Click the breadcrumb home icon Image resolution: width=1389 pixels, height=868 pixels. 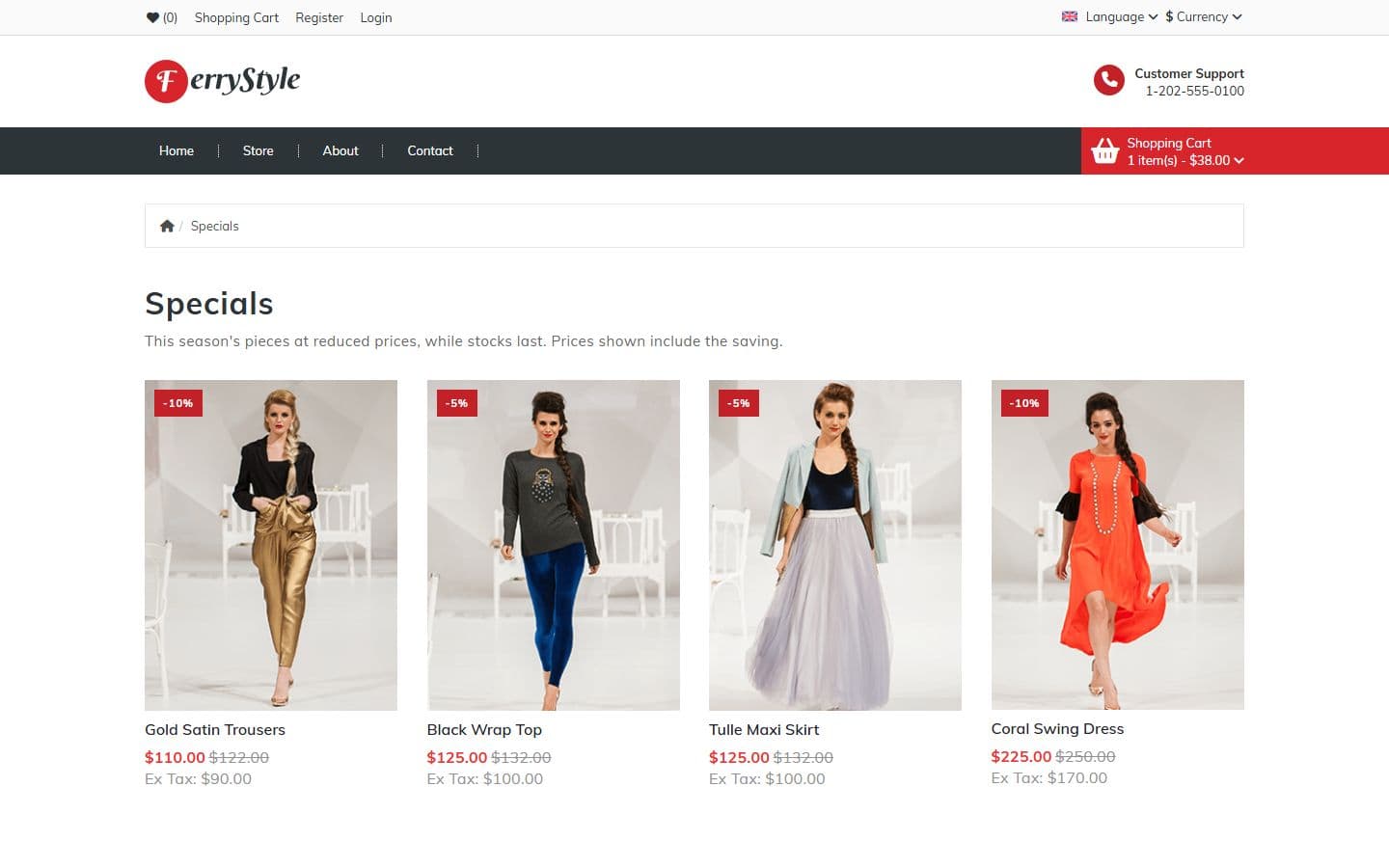[167, 226]
